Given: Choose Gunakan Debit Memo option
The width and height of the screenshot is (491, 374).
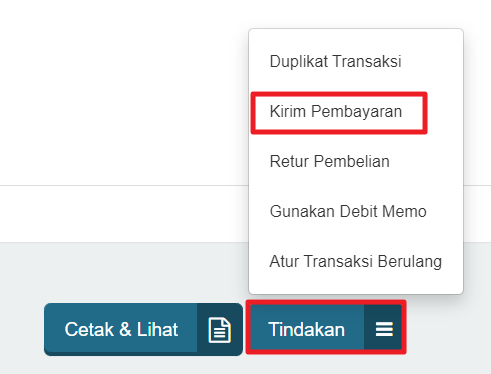Looking at the screenshot, I should click(x=348, y=211).
